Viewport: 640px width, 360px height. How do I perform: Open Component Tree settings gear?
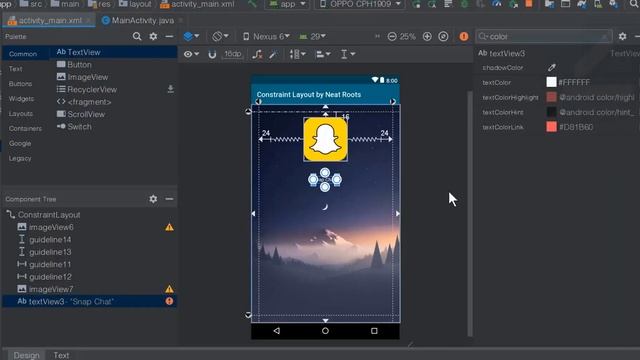153,199
